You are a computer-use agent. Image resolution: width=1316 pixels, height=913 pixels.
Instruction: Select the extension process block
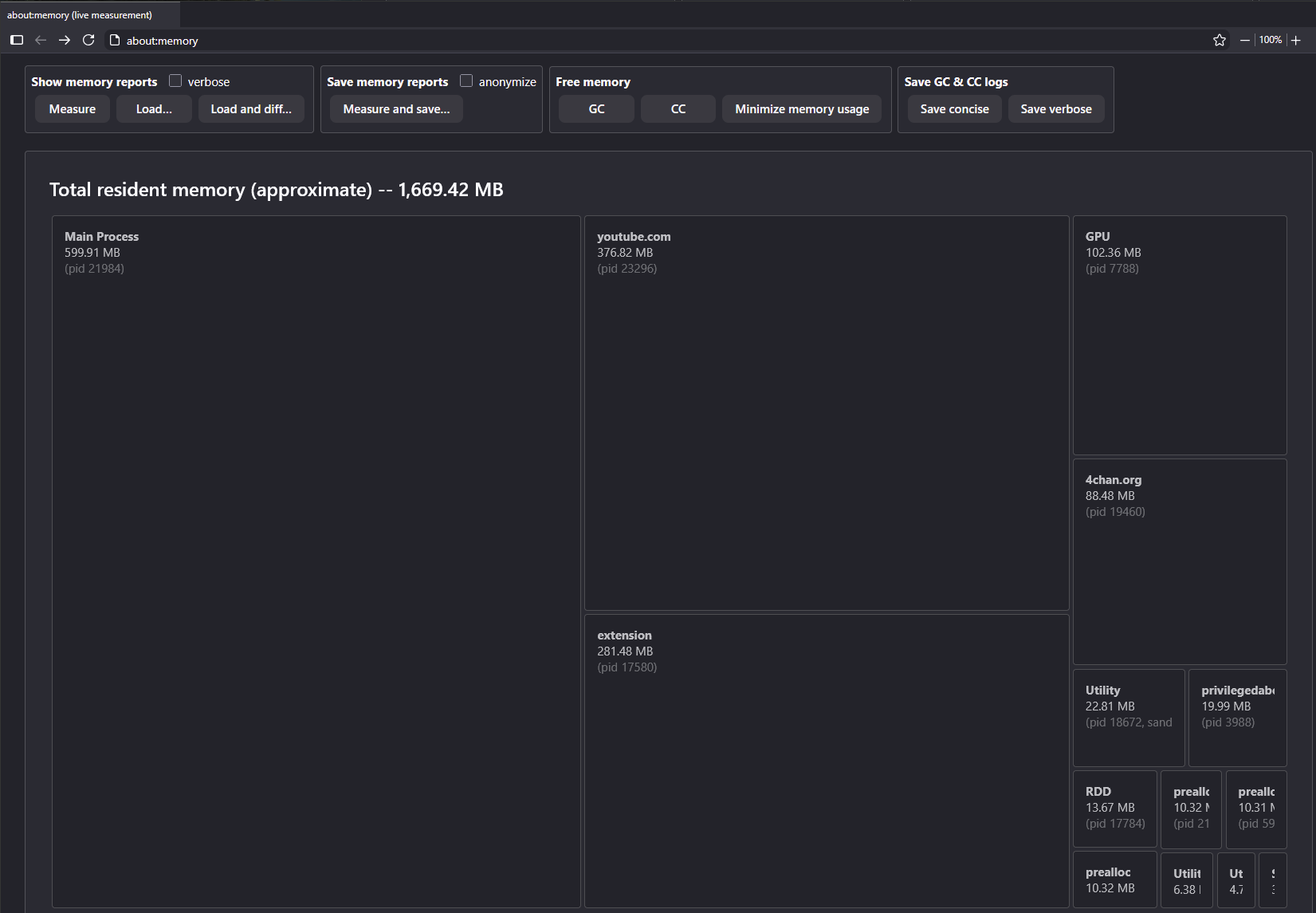click(827, 761)
